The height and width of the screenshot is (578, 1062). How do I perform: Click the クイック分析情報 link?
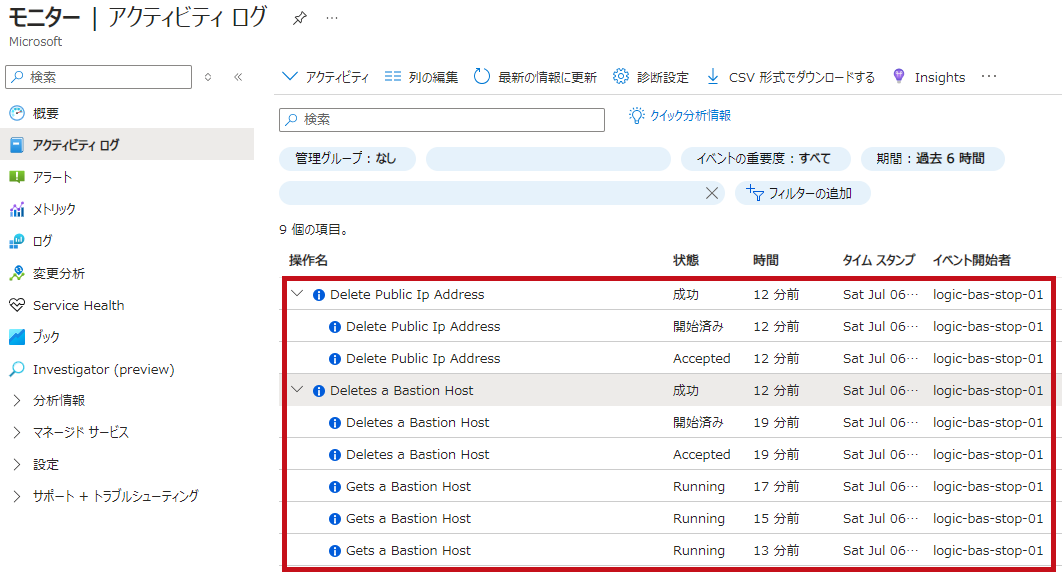(690, 116)
